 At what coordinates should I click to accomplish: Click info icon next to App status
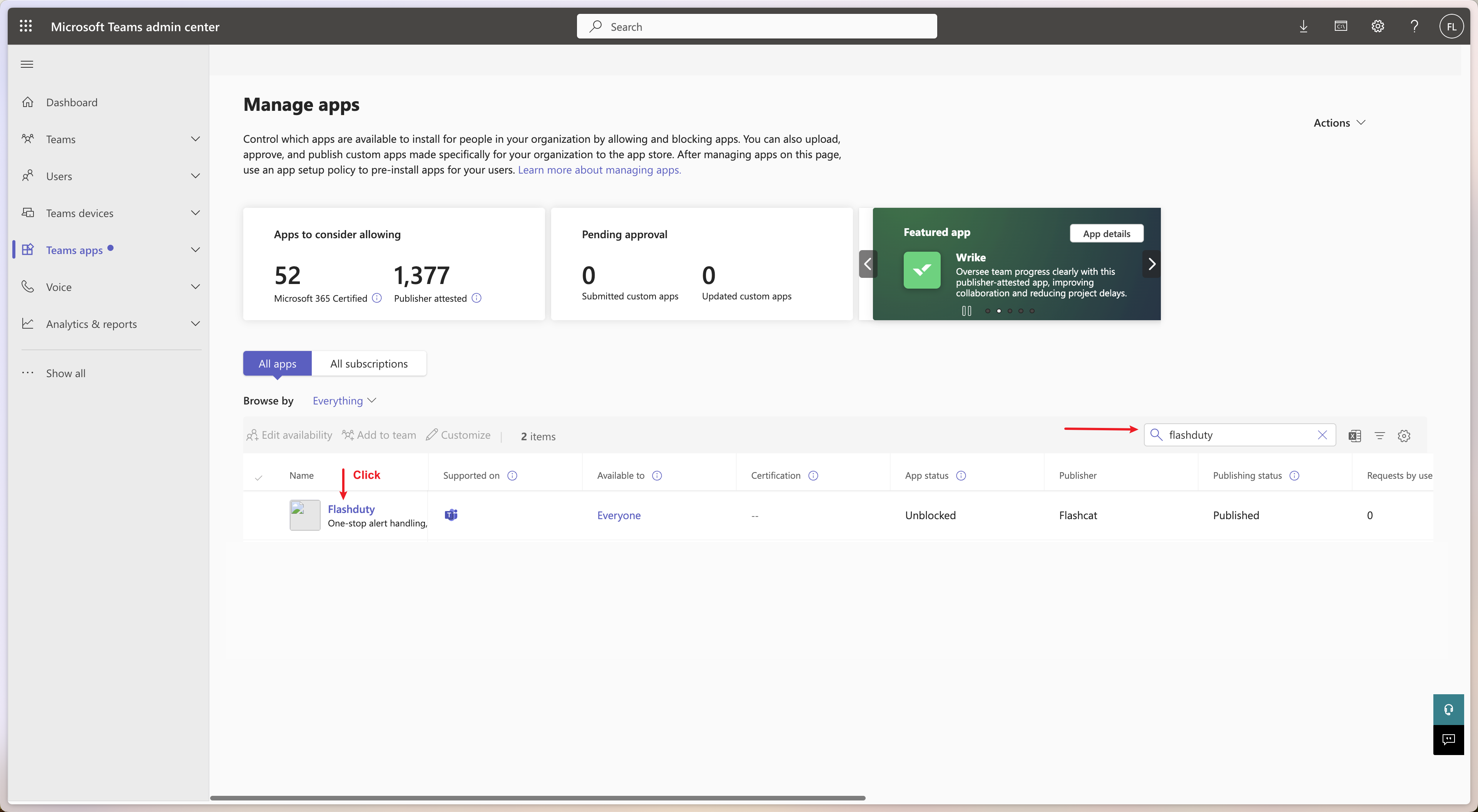coord(961,475)
